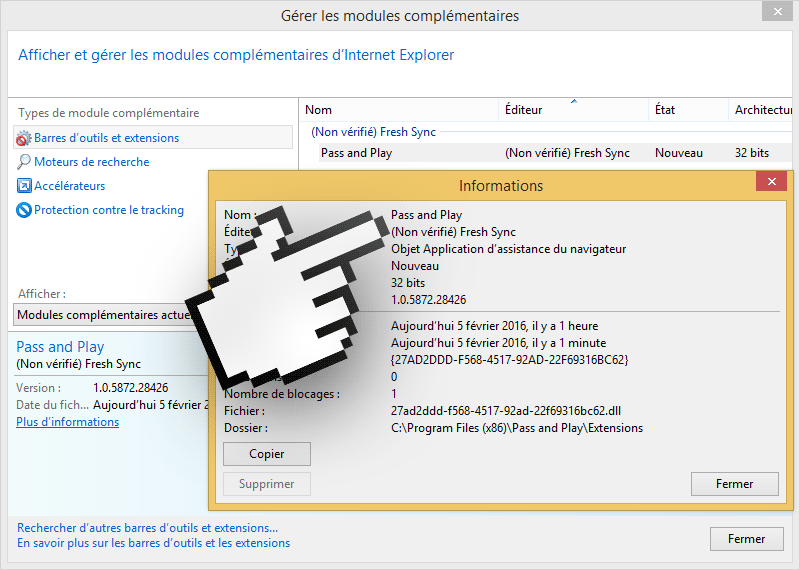Open Rechercher d'autres barres d'outils link
This screenshot has width=800, height=570.
[147, 528]
